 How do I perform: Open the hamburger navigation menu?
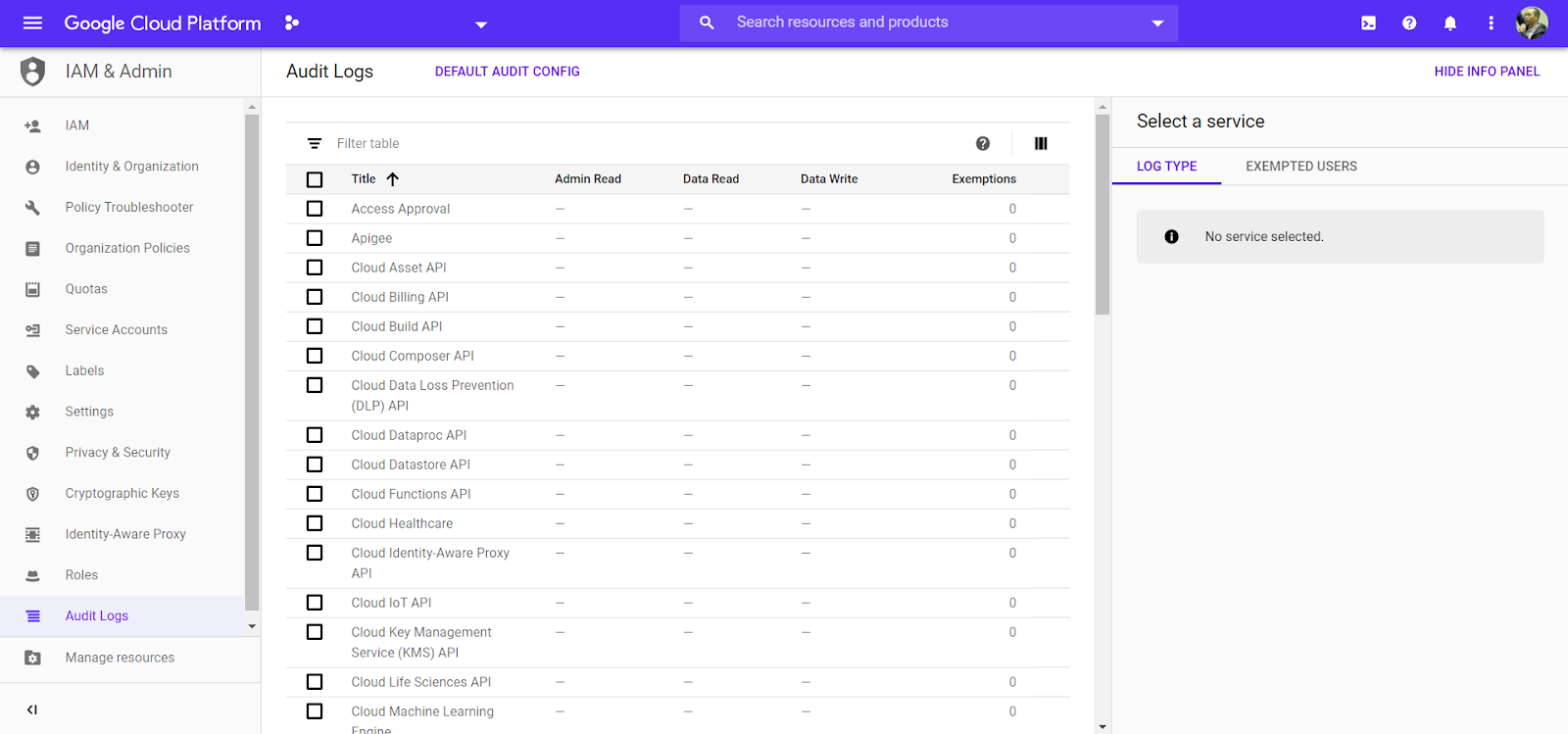click(32, 23)
